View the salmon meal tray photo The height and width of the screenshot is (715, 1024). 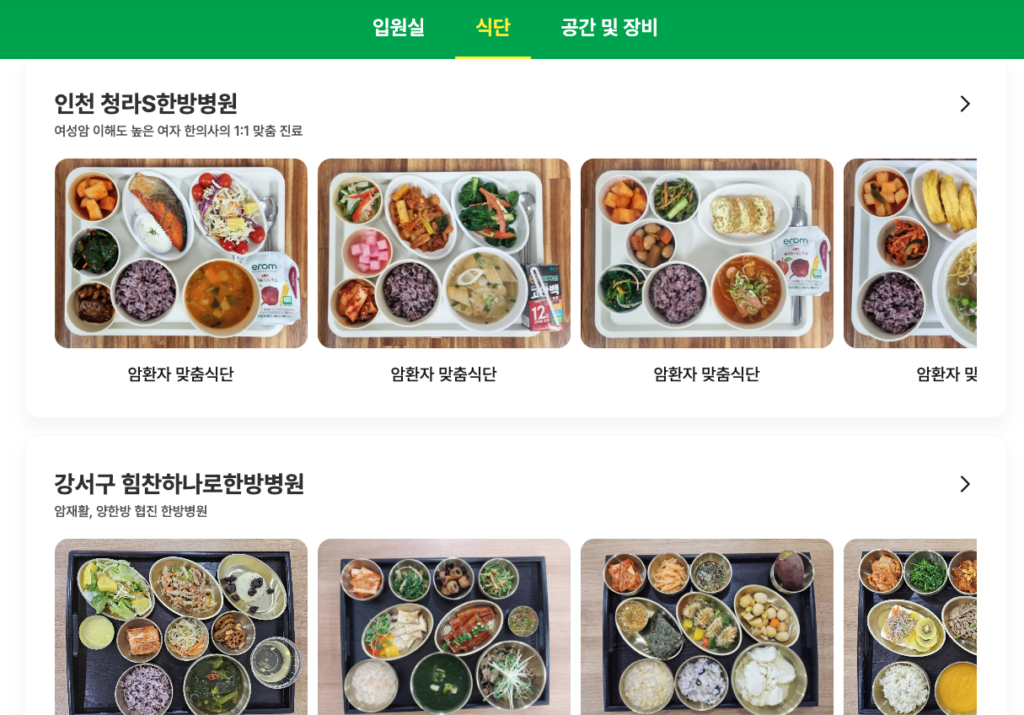[x=181, y=253]
